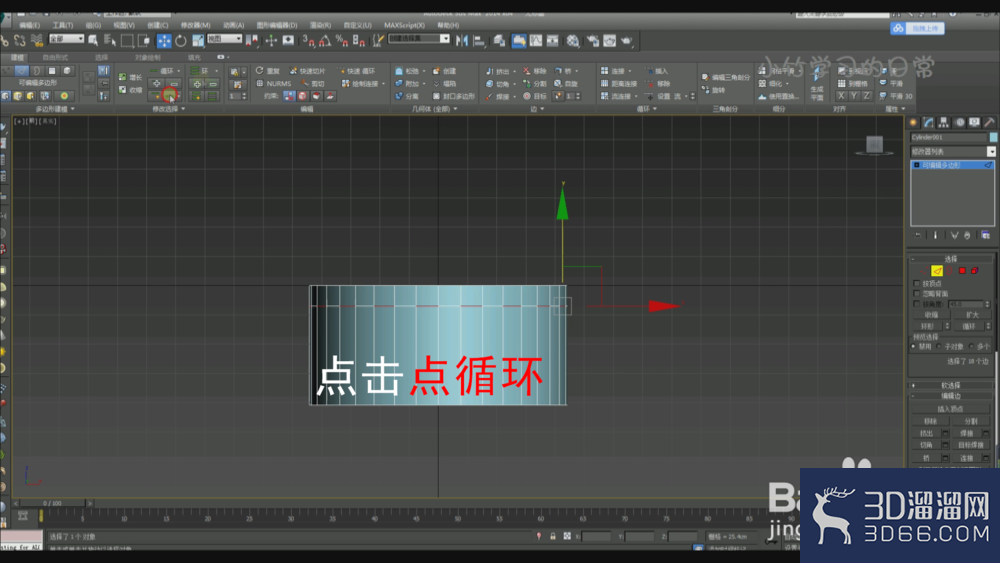Select 多个 preview selection radio
The image size is (1000, 563).
coord(971,346)
